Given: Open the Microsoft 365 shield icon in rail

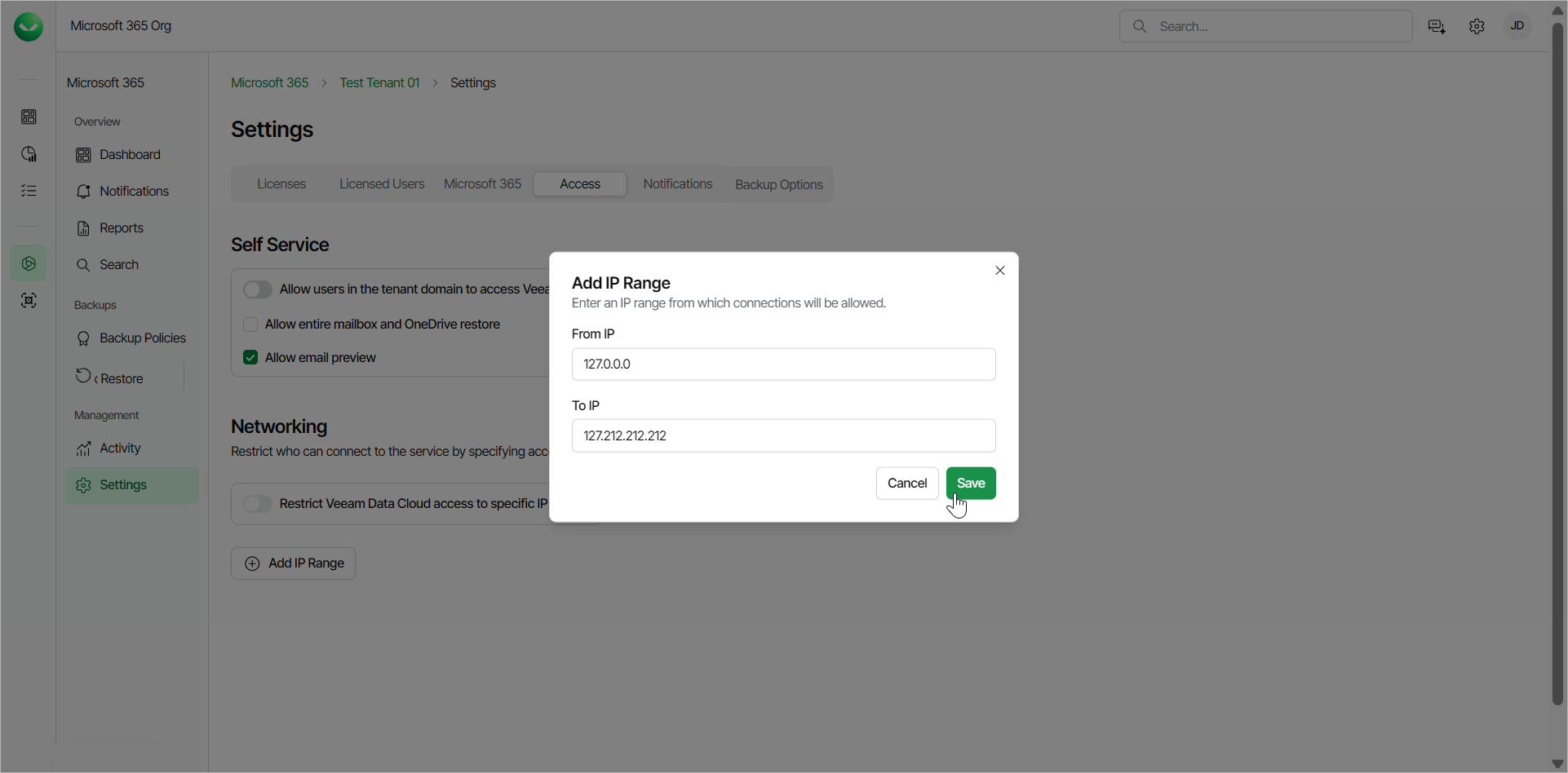Looking at the screenshot, I should pyautogui.click(x=29, y=263).
